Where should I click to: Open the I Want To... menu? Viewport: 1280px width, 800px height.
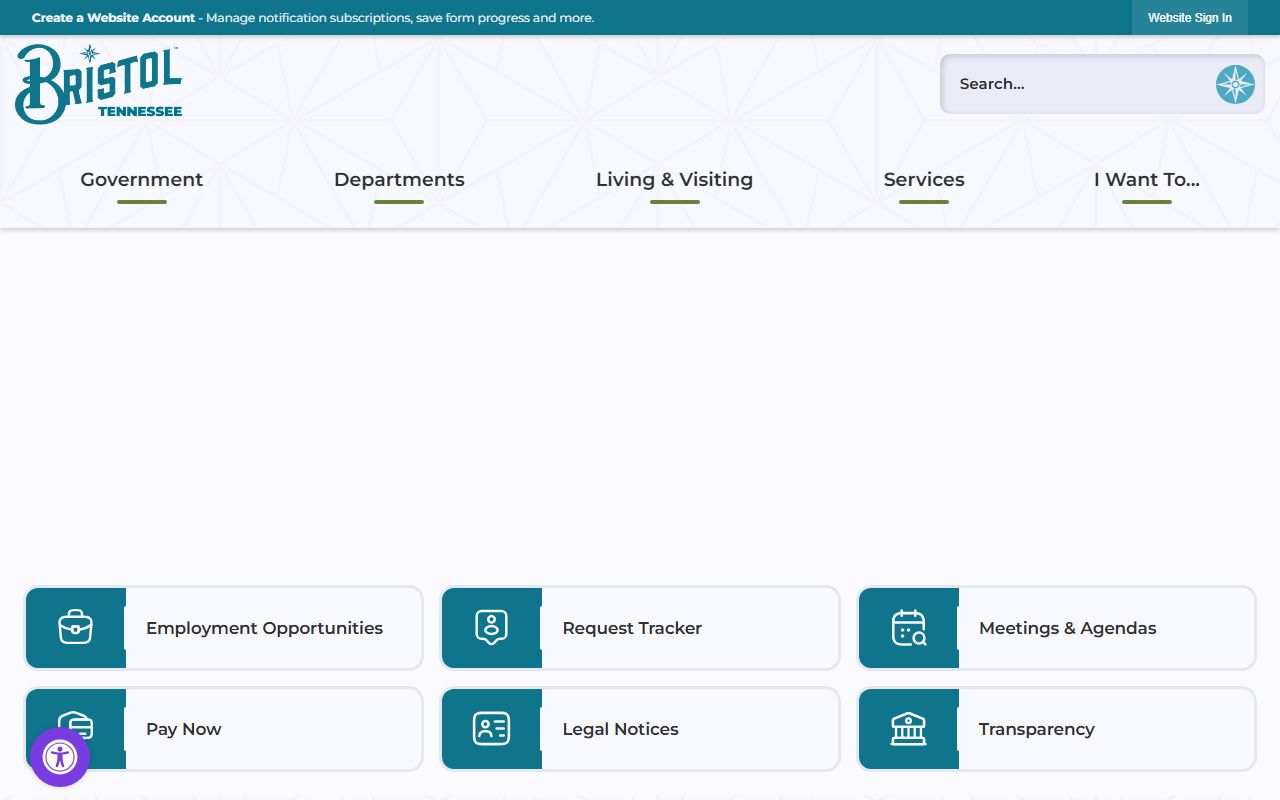pyautogui.click(x=1146, y=180)
